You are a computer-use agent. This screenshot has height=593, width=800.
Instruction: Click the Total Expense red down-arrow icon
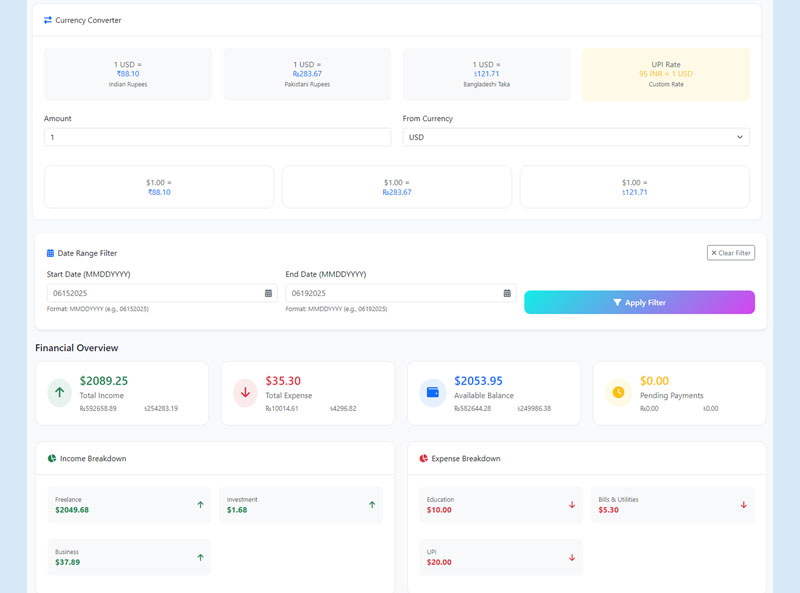[246, 393]
